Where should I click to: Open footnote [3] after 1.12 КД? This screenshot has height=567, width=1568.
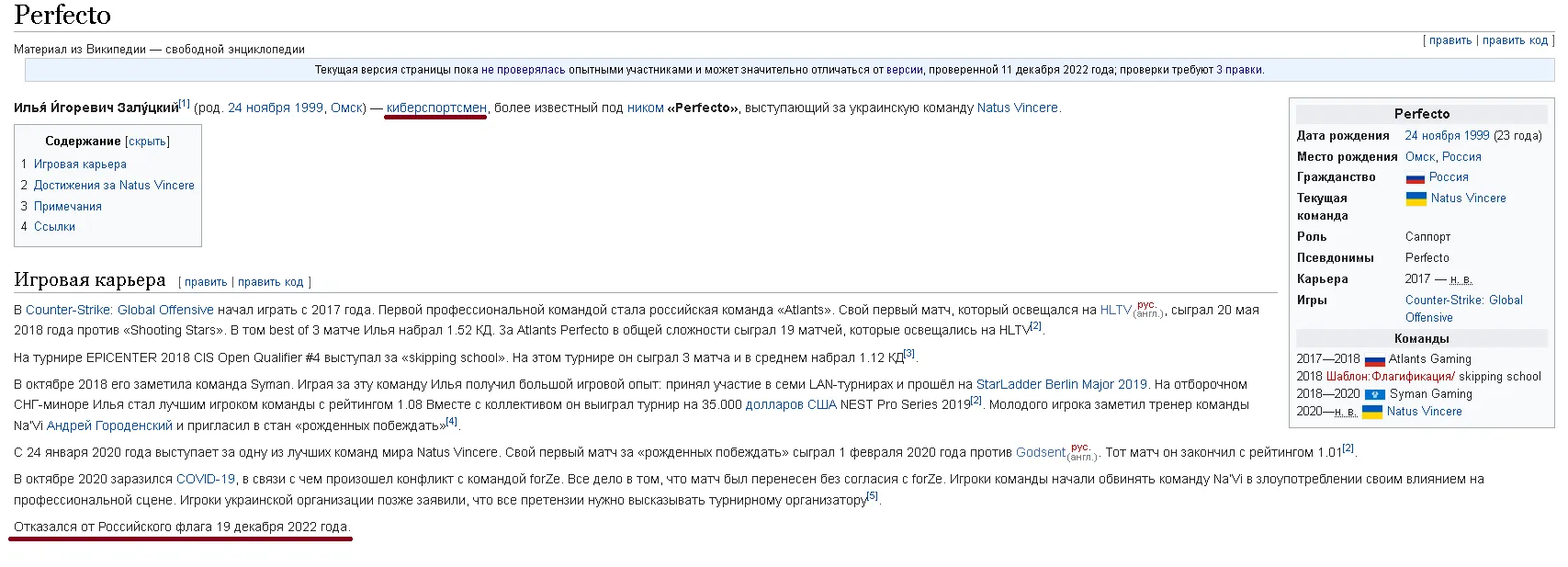pos(909,353)
